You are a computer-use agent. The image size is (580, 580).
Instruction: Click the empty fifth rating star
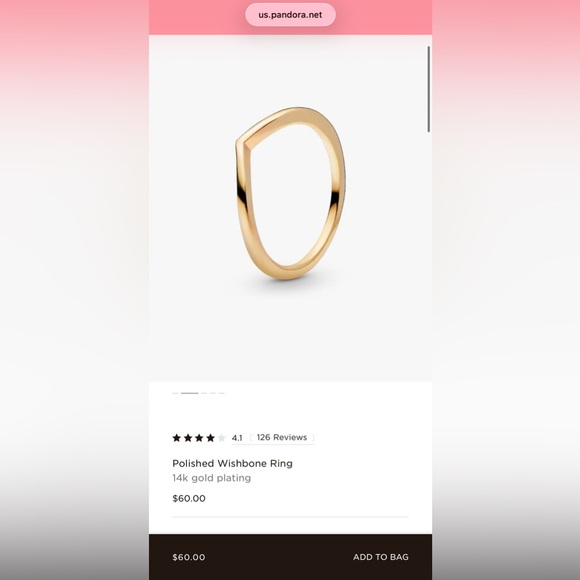pyautogui.click(x=222, y=438)
